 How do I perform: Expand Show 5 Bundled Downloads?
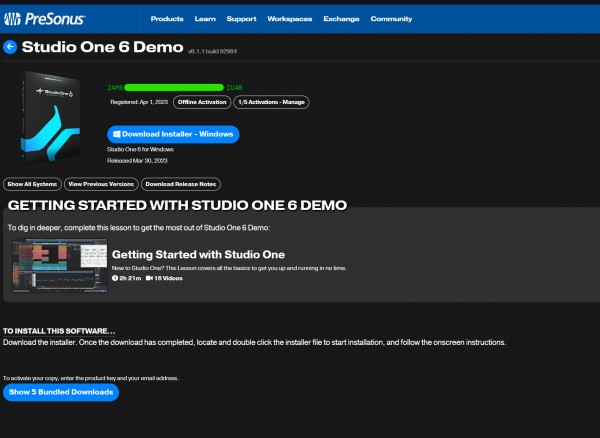(x=61, y=393)
